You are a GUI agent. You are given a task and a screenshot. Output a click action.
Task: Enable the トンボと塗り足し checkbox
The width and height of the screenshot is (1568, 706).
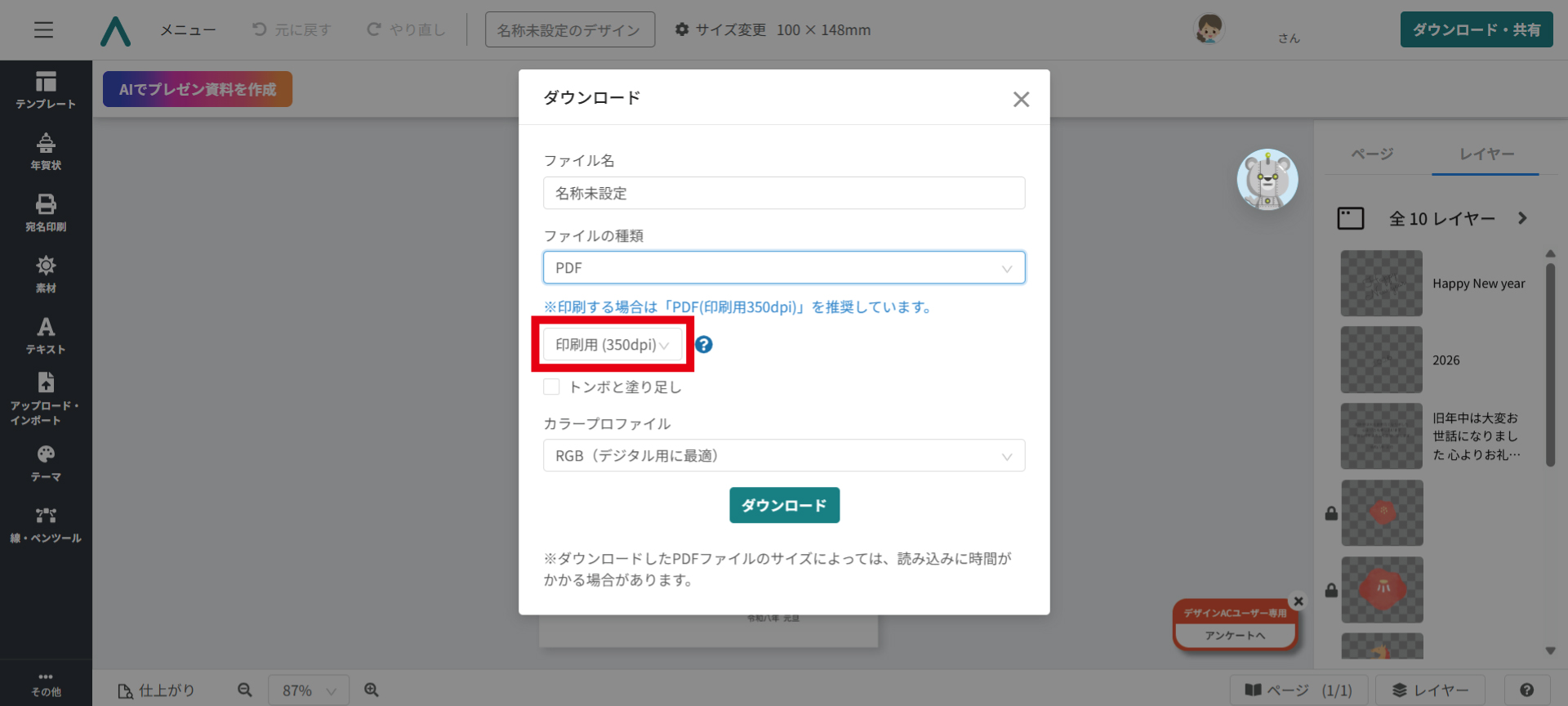[x=552, y=387]
